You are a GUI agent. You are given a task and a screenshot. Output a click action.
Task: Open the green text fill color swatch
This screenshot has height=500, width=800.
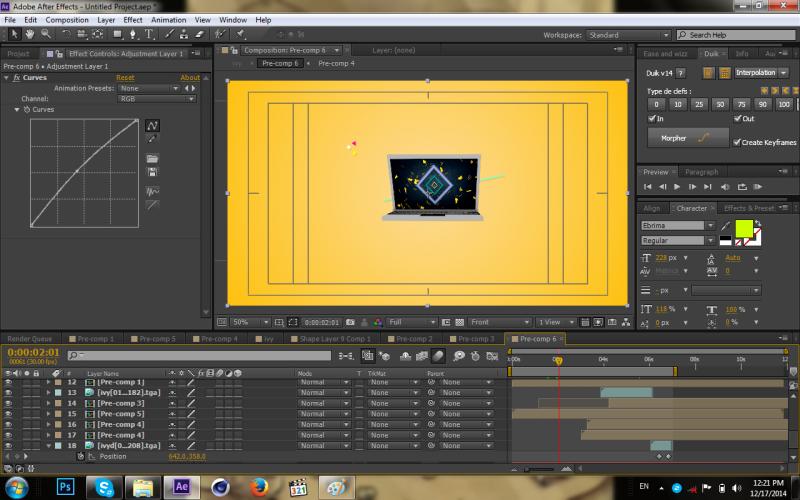click(743, 228)
